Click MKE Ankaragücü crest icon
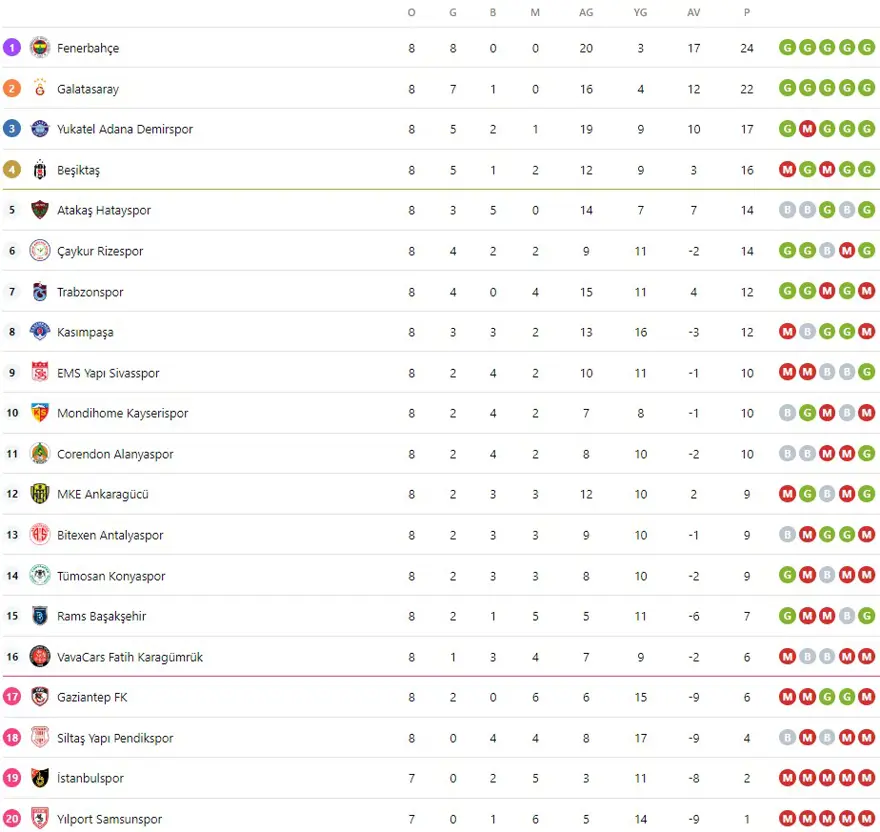This screenshot has width=880, height=832. [x=40, y=494]
